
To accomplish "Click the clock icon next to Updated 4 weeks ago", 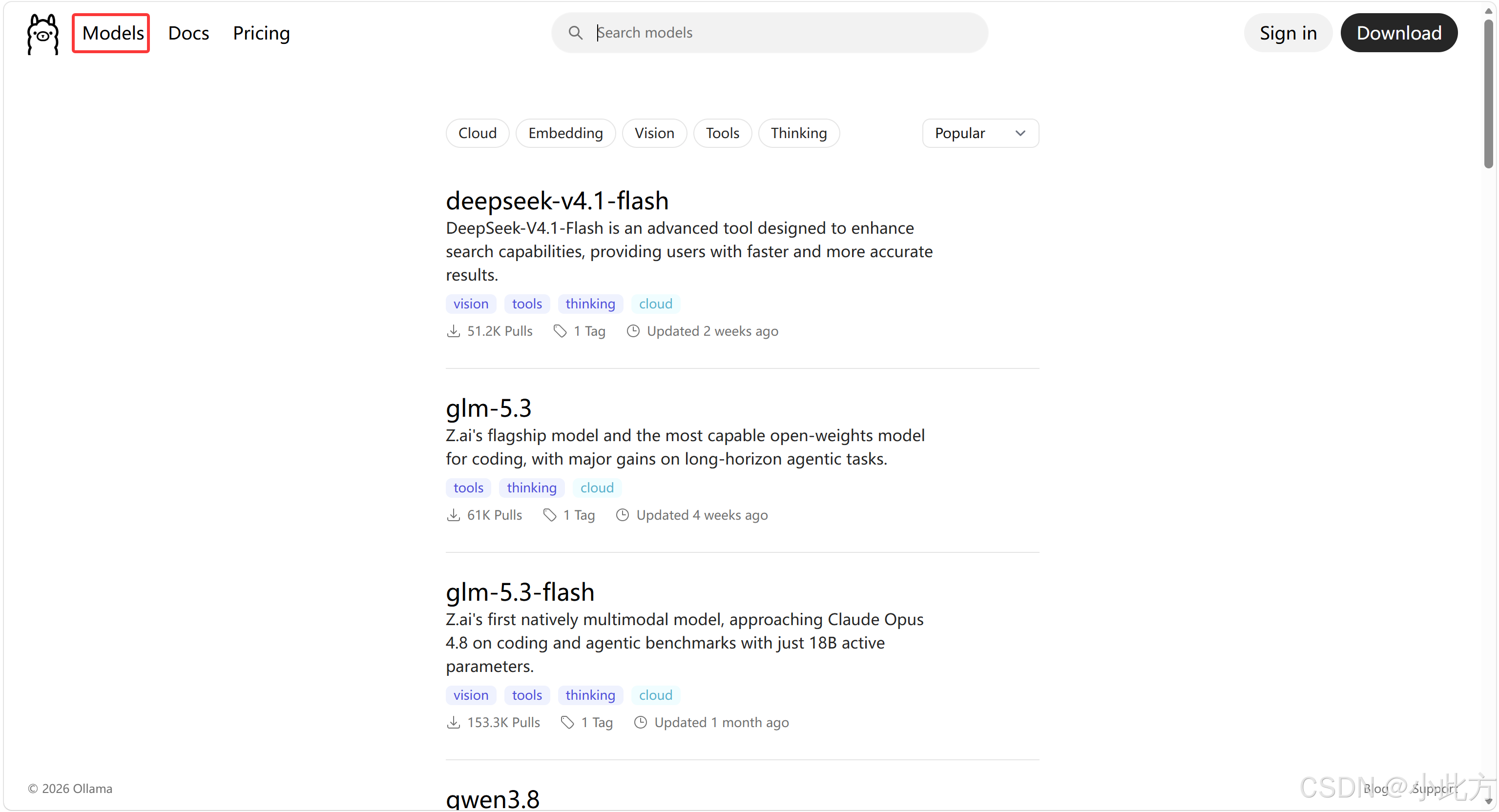I will (x=623, y=515).
